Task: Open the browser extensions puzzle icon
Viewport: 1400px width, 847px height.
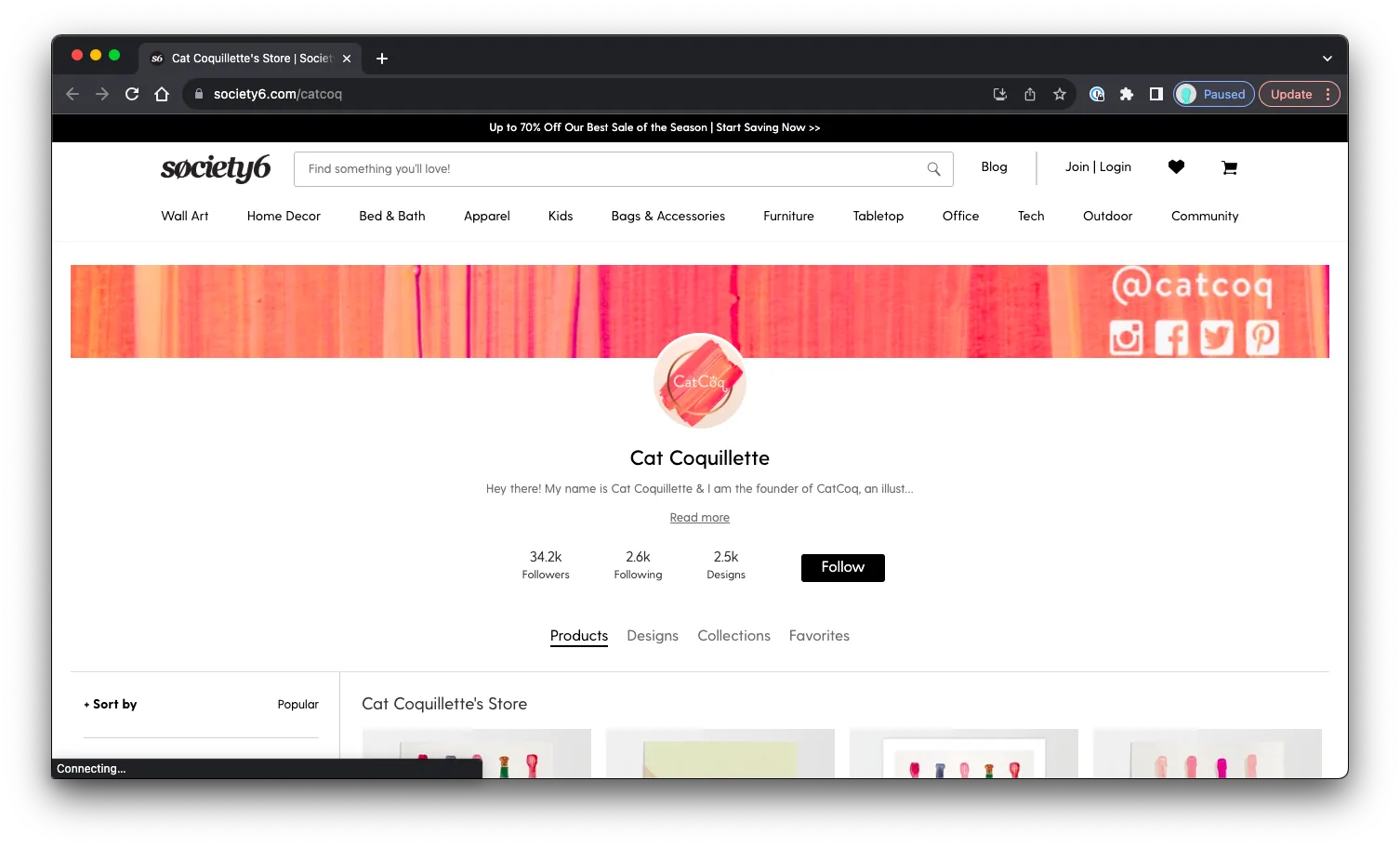Action: [1127, 94]
